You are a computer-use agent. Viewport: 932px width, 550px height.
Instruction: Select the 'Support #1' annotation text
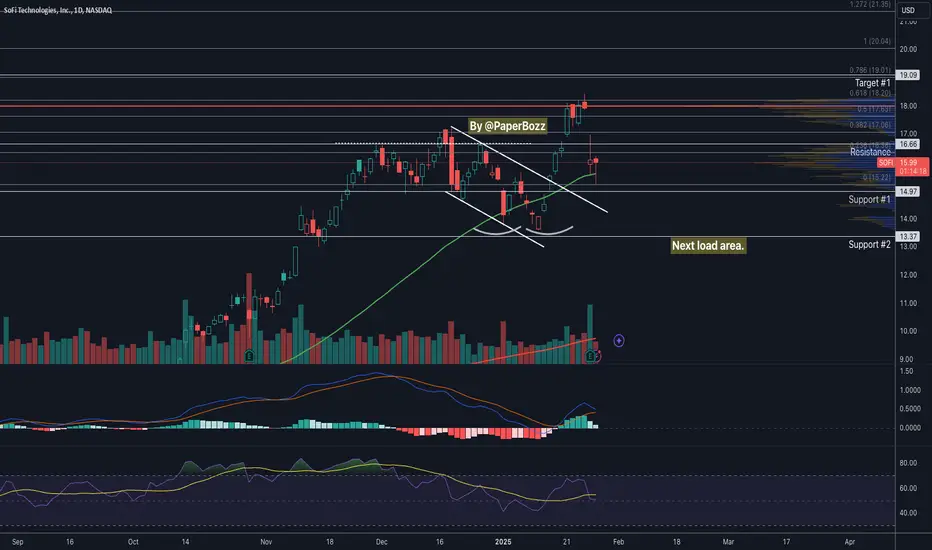869,199
